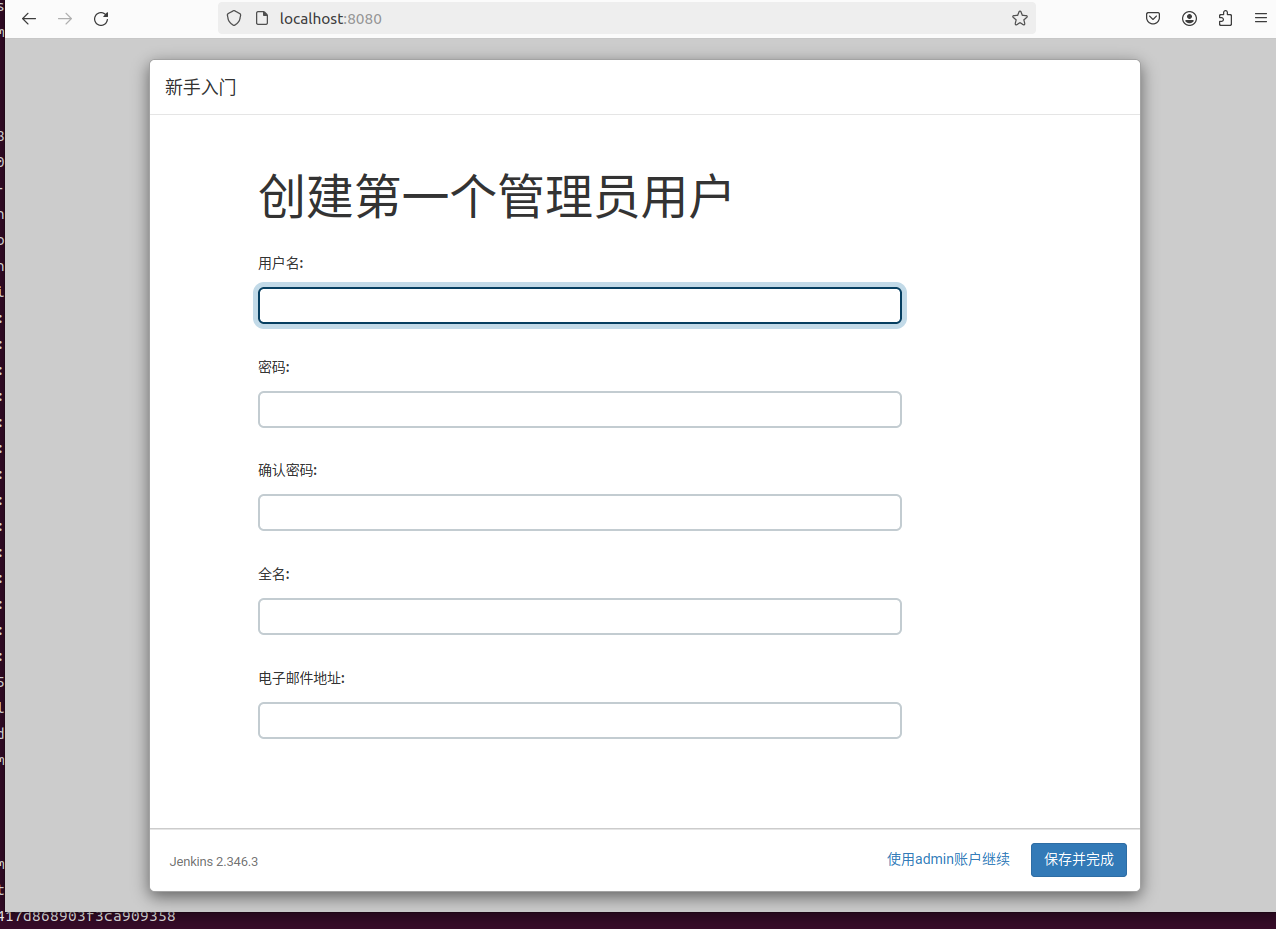The image size is (1276, 929).
Task: Click the Jenkins 2.346.3 version text
Action: click(x=214, y=861)
